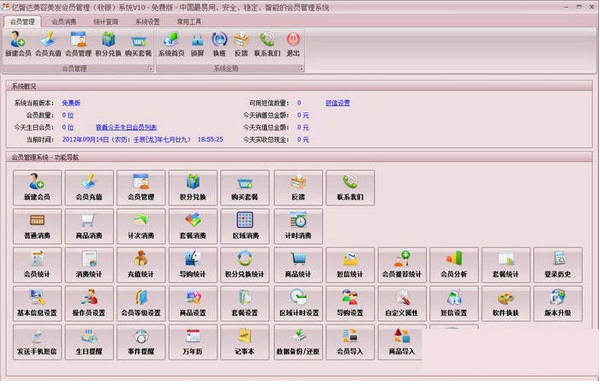Open 短信统计 envelope button
Image resolution: width=600 pixels, height=386 pixels.
[350, 265]
